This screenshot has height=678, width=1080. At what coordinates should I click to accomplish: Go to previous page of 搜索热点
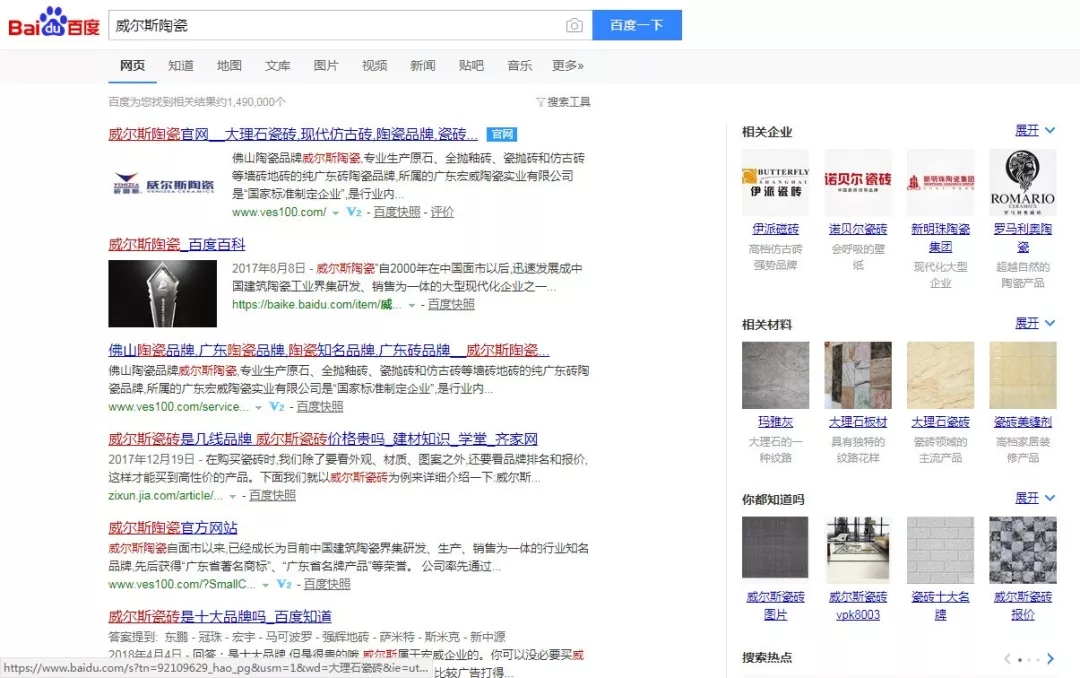(1007, 659)
